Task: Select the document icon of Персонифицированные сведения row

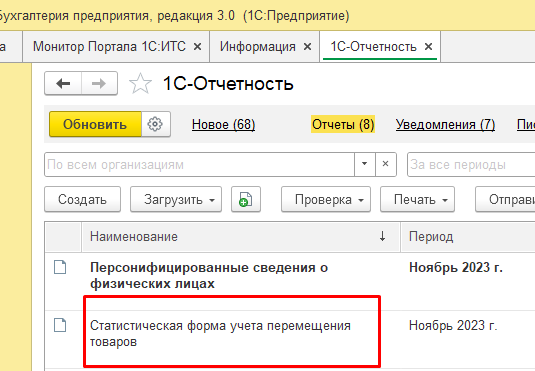Action: click(60, 267)
